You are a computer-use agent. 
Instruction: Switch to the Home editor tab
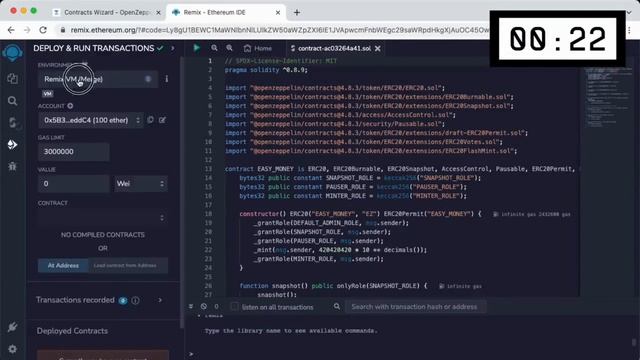[x=258, y=48]
